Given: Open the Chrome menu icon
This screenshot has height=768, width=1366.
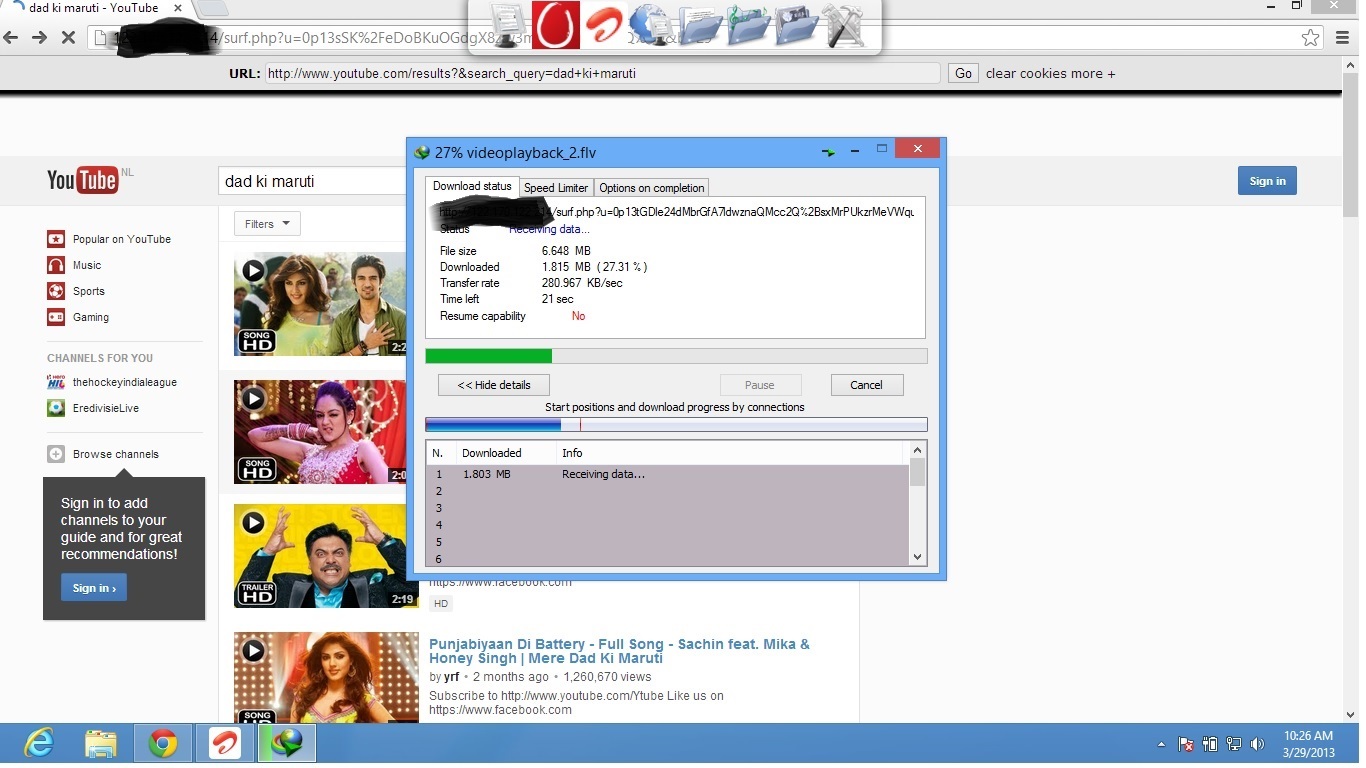Looking at the screenshot, I should (x=1343, y=37).
